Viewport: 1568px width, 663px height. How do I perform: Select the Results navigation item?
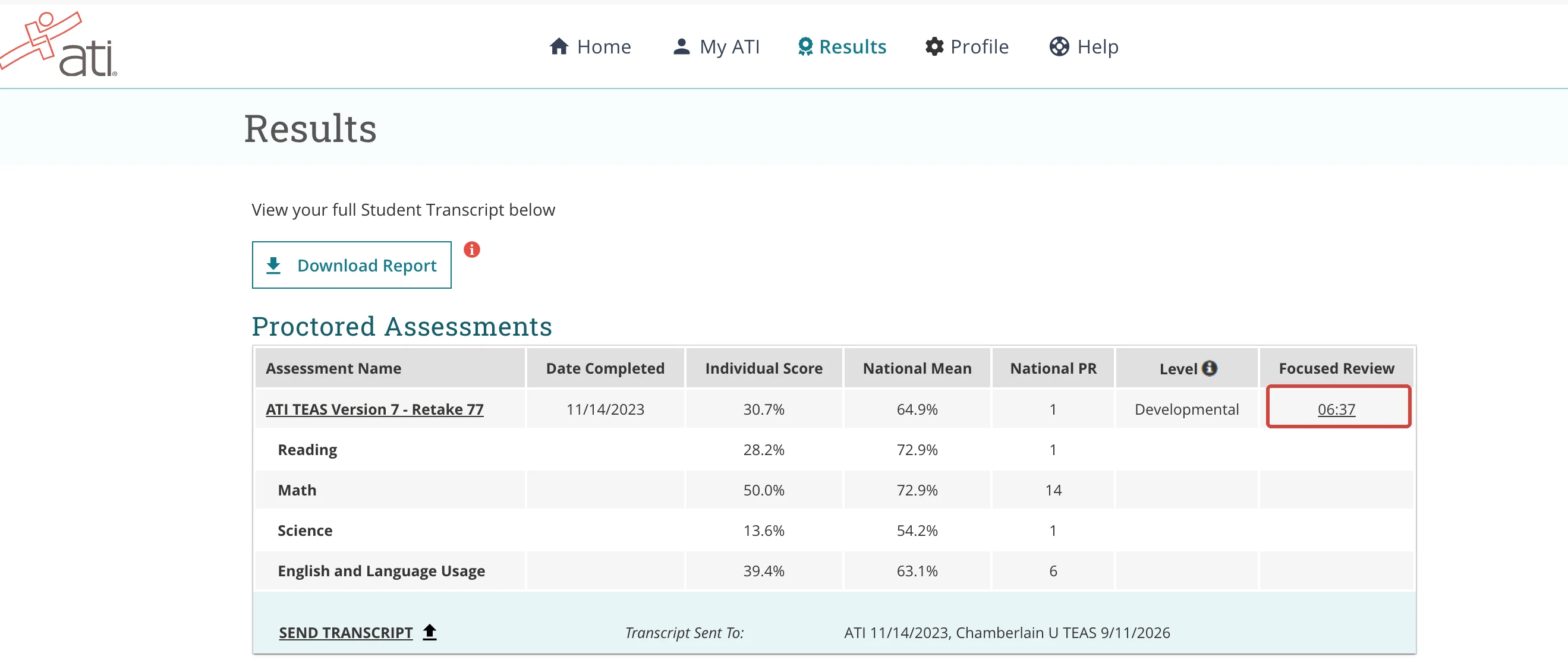pyautogui.click(x=842, y=46)
